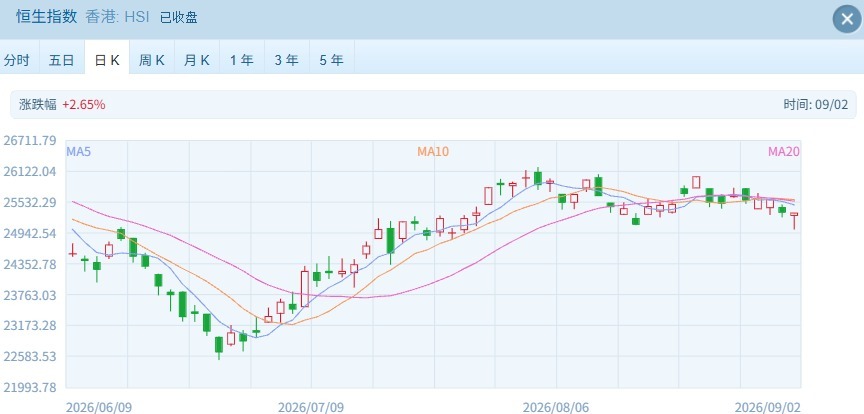864x414 pixels.
Task: Click the 2026/06/09 date label
Action: pyautogui.click(x=99, y=407)
